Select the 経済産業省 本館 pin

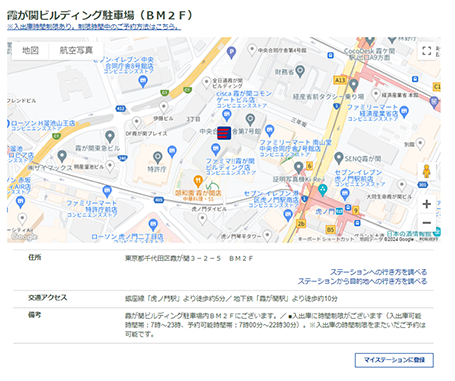click(376, 95)
